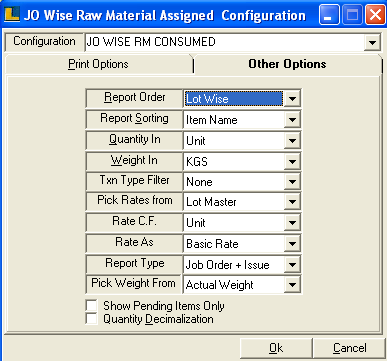The height and width of the screenshot is (361, 387).
Task: Click the application icon in the title bar
Action: (x=12, y=15)
